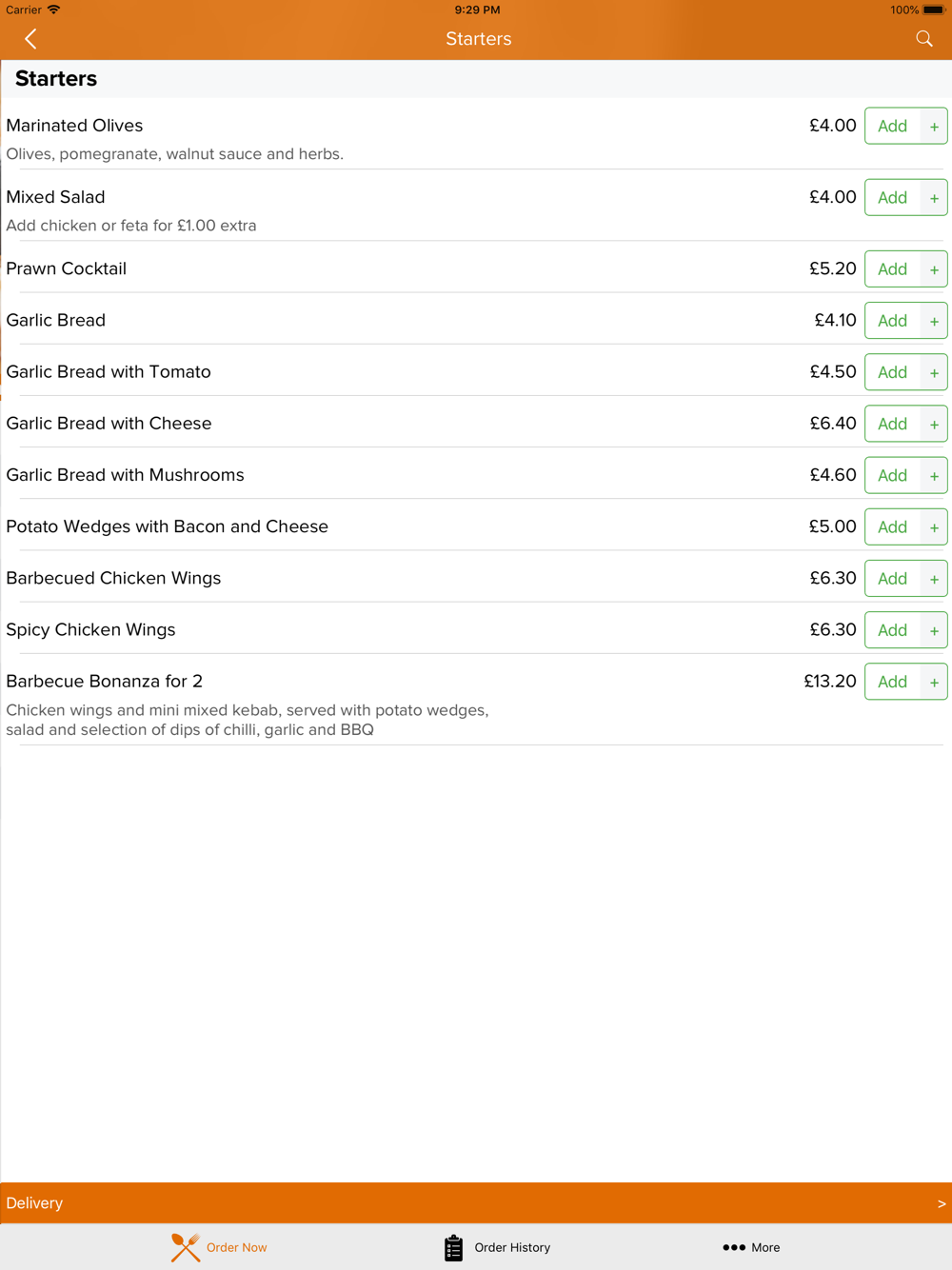This screenshot has width=952, height=1270.
Task: Tap the plus icon for Garlic Bread with Cheese
Action: click(934, 424)
